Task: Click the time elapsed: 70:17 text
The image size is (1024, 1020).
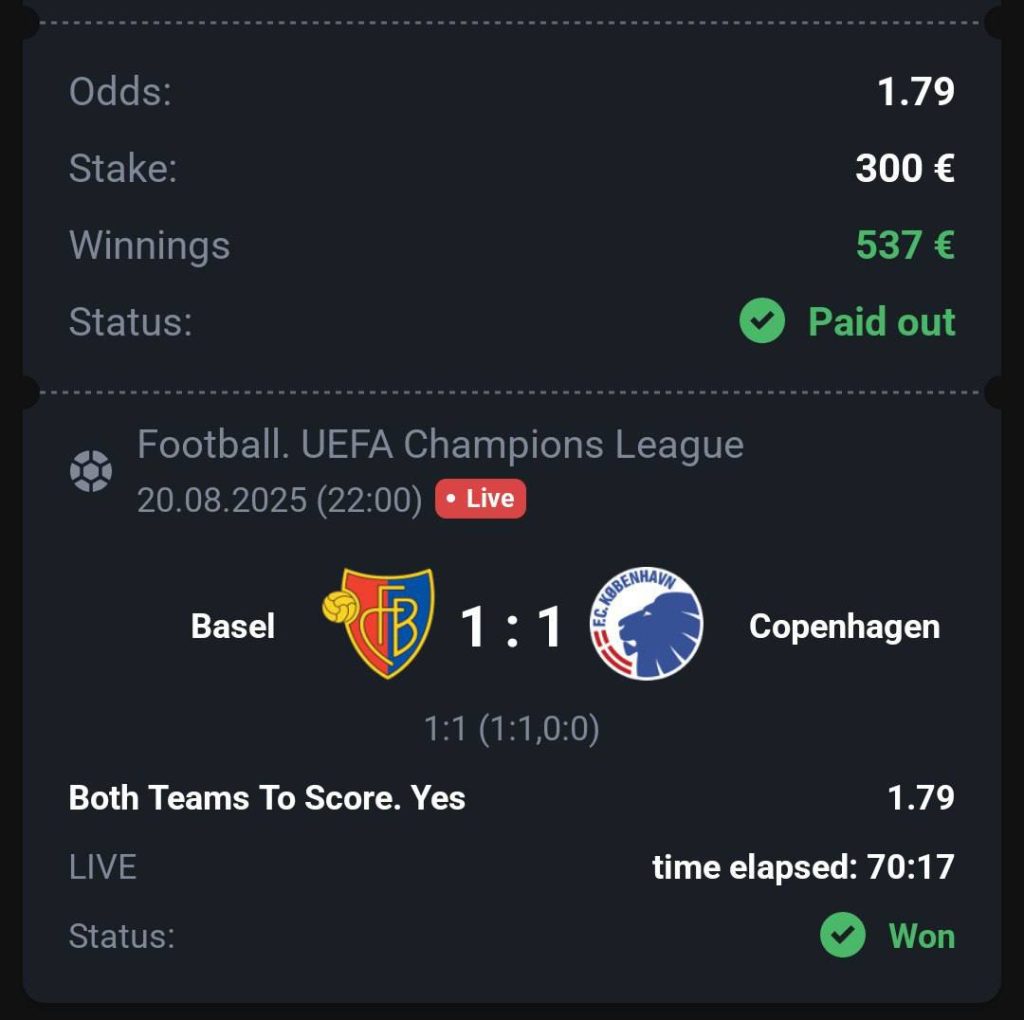Action: click(803, 866)
